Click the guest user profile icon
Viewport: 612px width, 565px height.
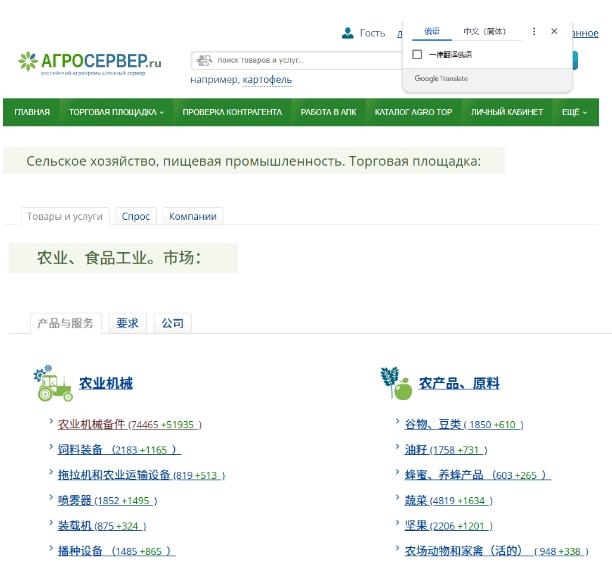pyautogui.click(x=347, y=33)
